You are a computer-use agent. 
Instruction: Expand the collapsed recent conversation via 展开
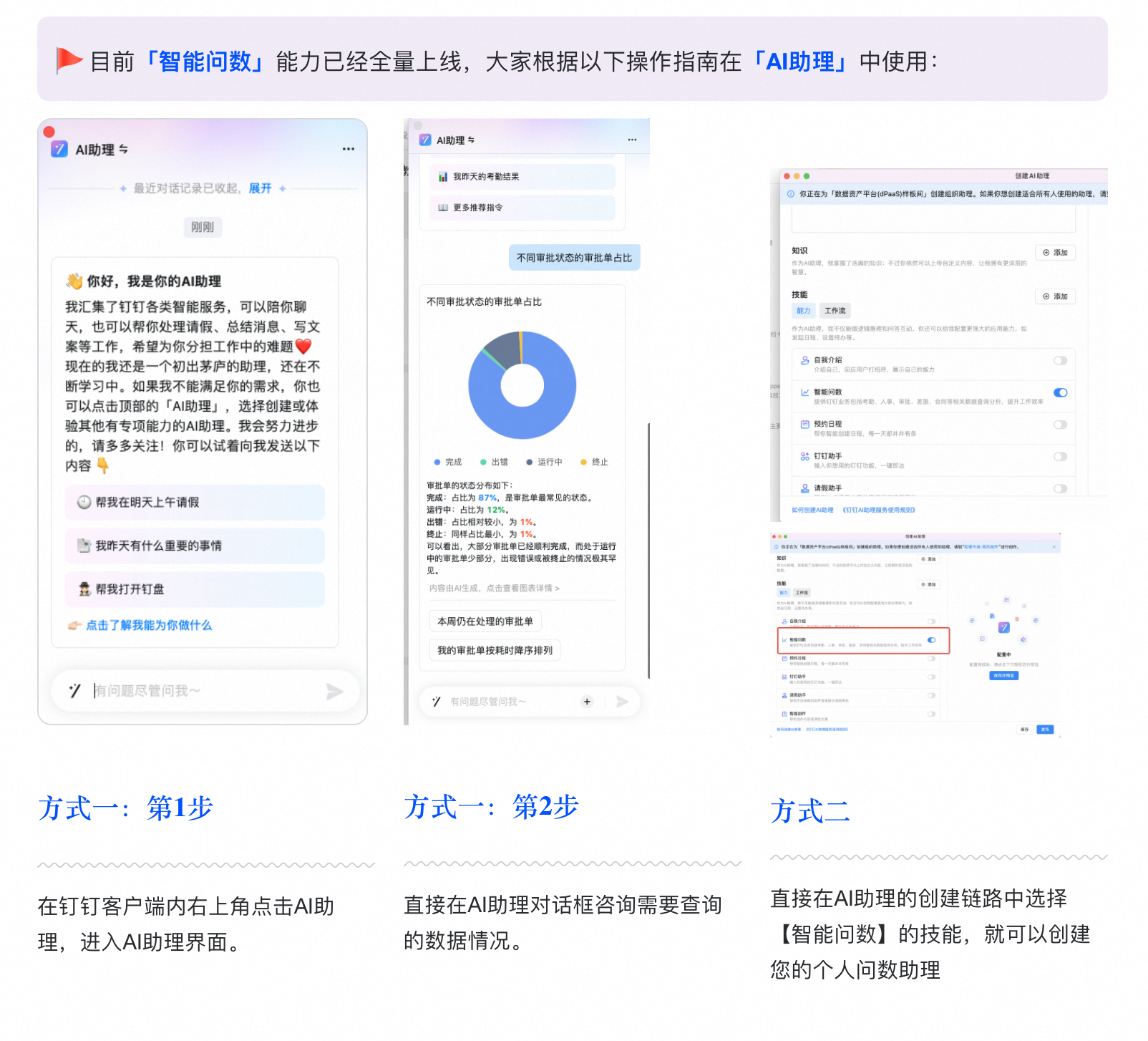pos(260,188)
